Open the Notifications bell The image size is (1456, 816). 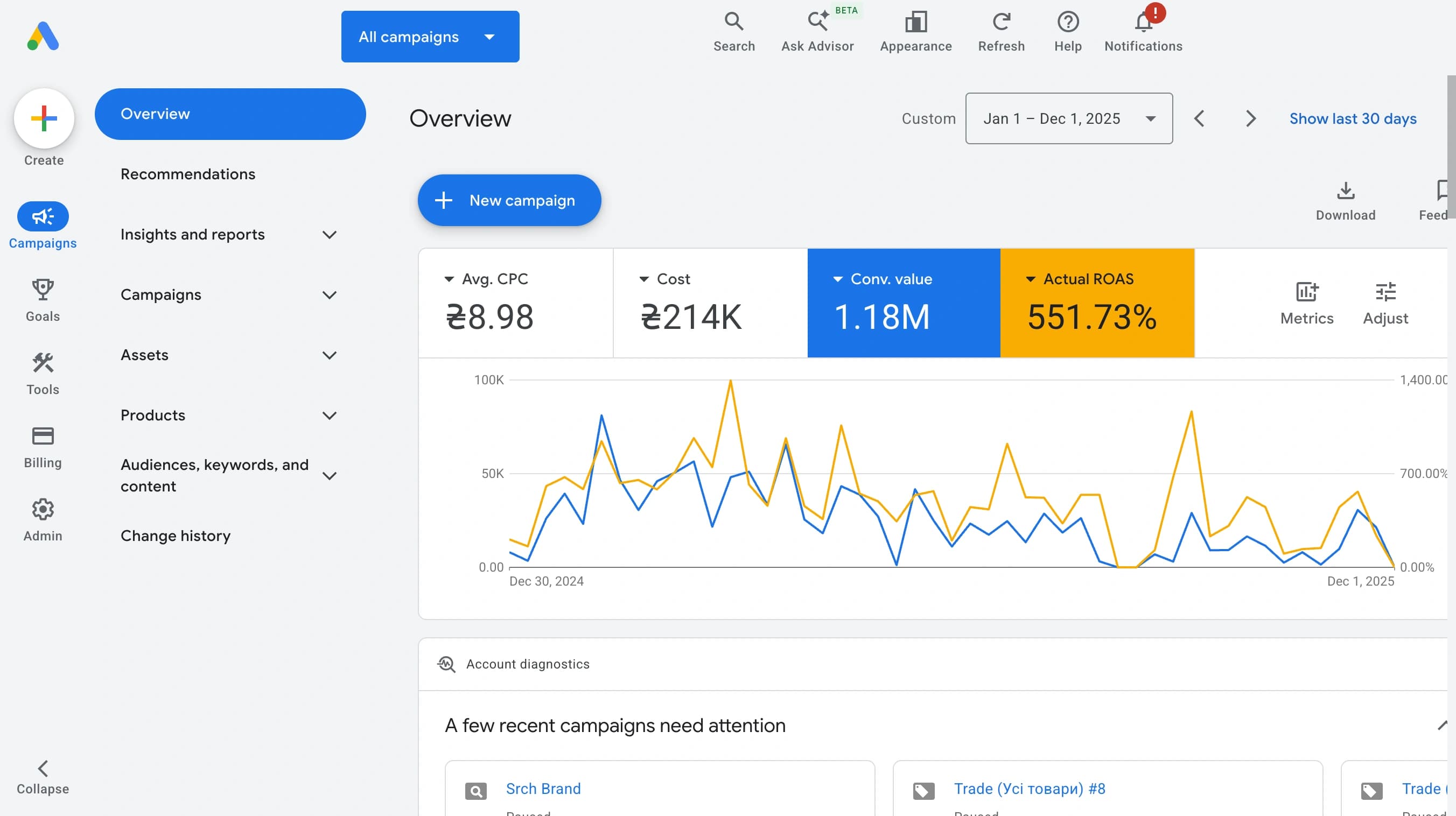click(x=1144, y=22)
